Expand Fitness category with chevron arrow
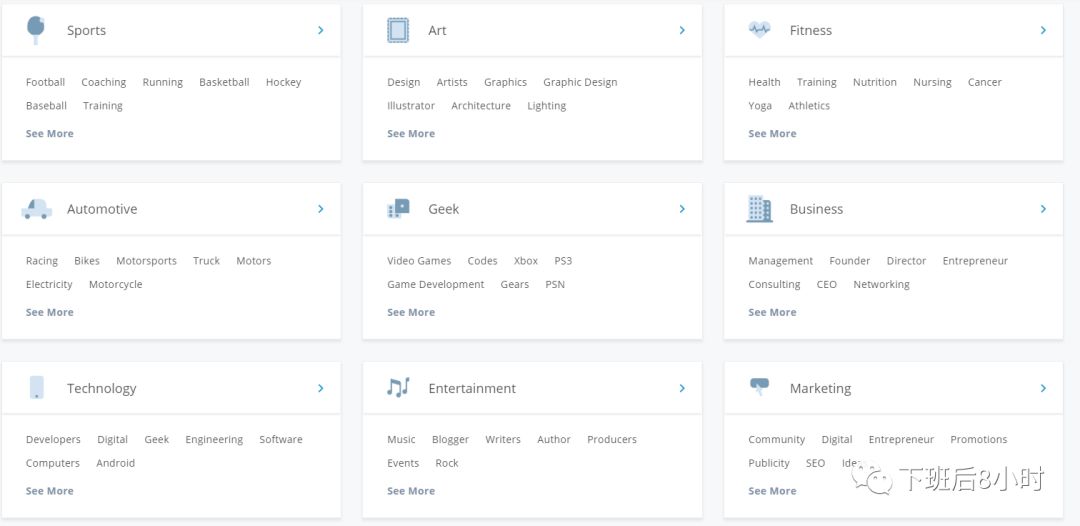This screenshot has height=526, width=1080. point(1043,30)
